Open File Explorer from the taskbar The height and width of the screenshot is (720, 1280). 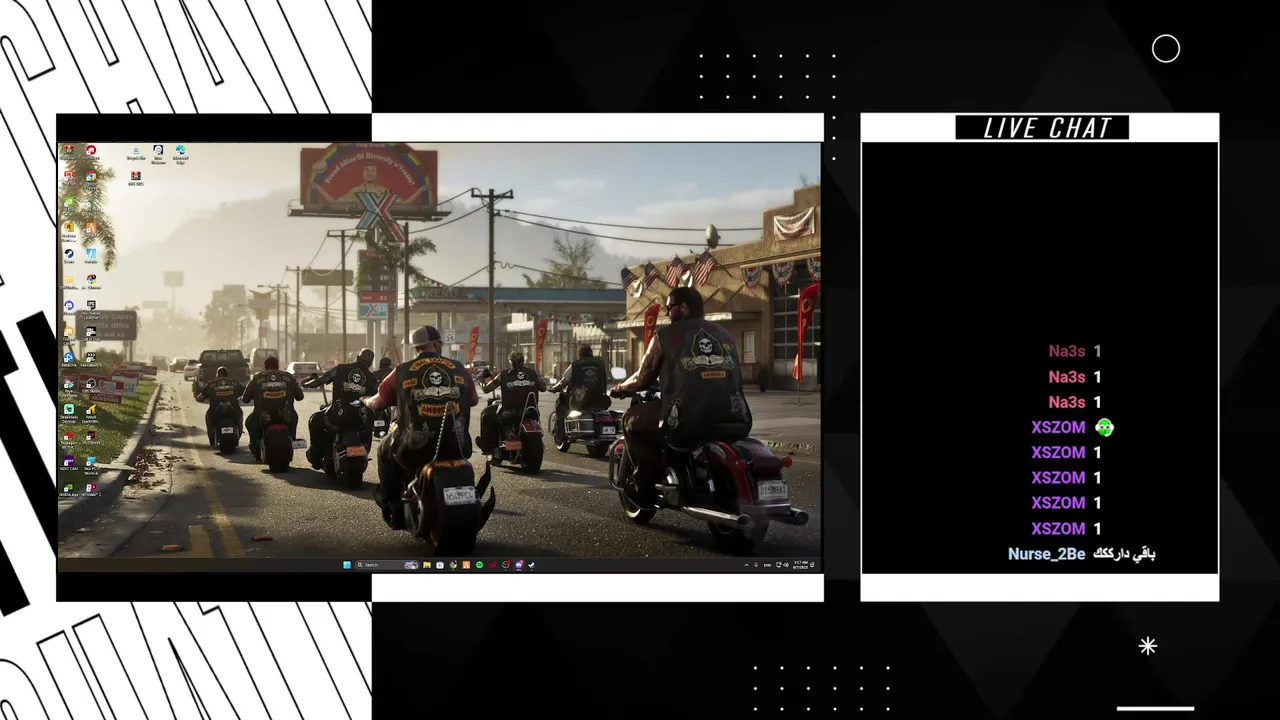point(427,565)
